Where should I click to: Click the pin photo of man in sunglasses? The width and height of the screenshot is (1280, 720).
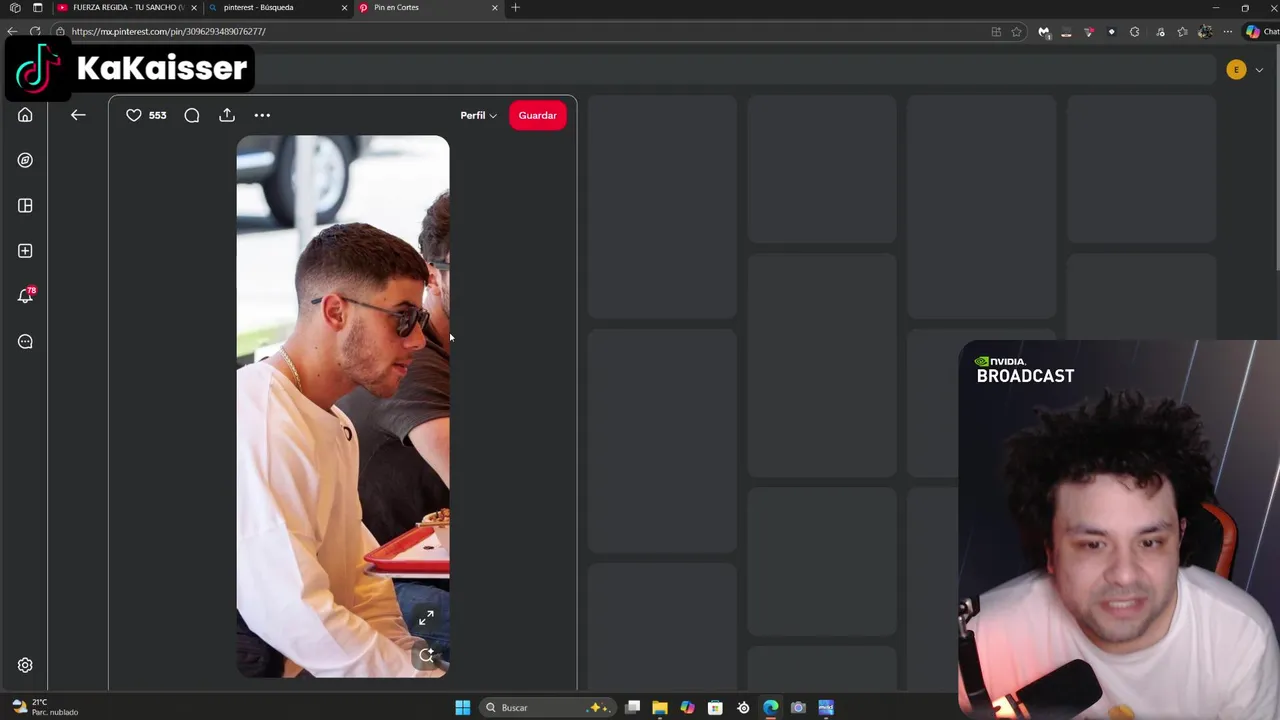coord(343,406)
